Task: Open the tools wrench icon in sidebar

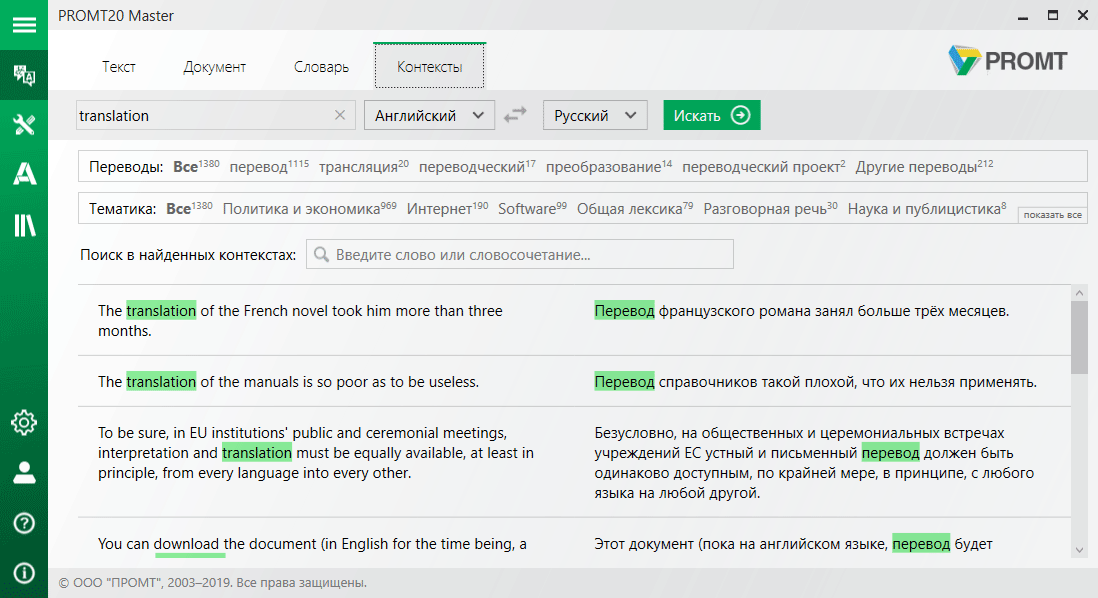Action: [x=24, y=125]
